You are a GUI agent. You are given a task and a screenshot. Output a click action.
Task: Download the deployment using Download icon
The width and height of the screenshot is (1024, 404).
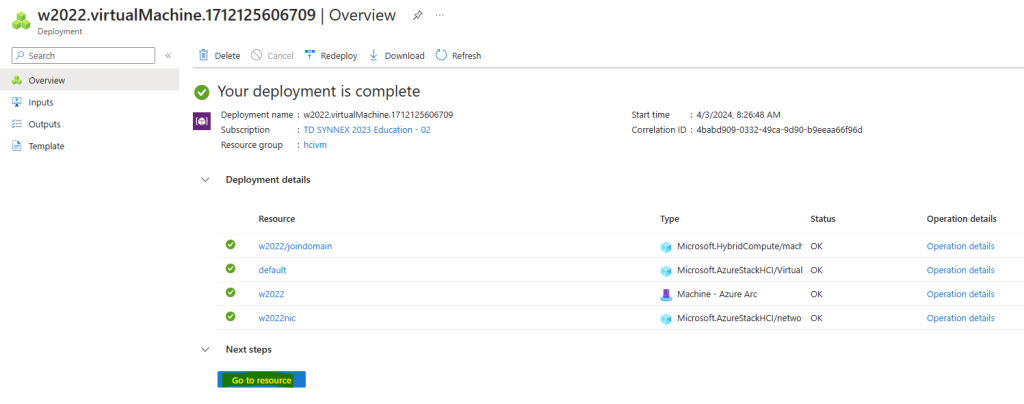pos(374,55)
